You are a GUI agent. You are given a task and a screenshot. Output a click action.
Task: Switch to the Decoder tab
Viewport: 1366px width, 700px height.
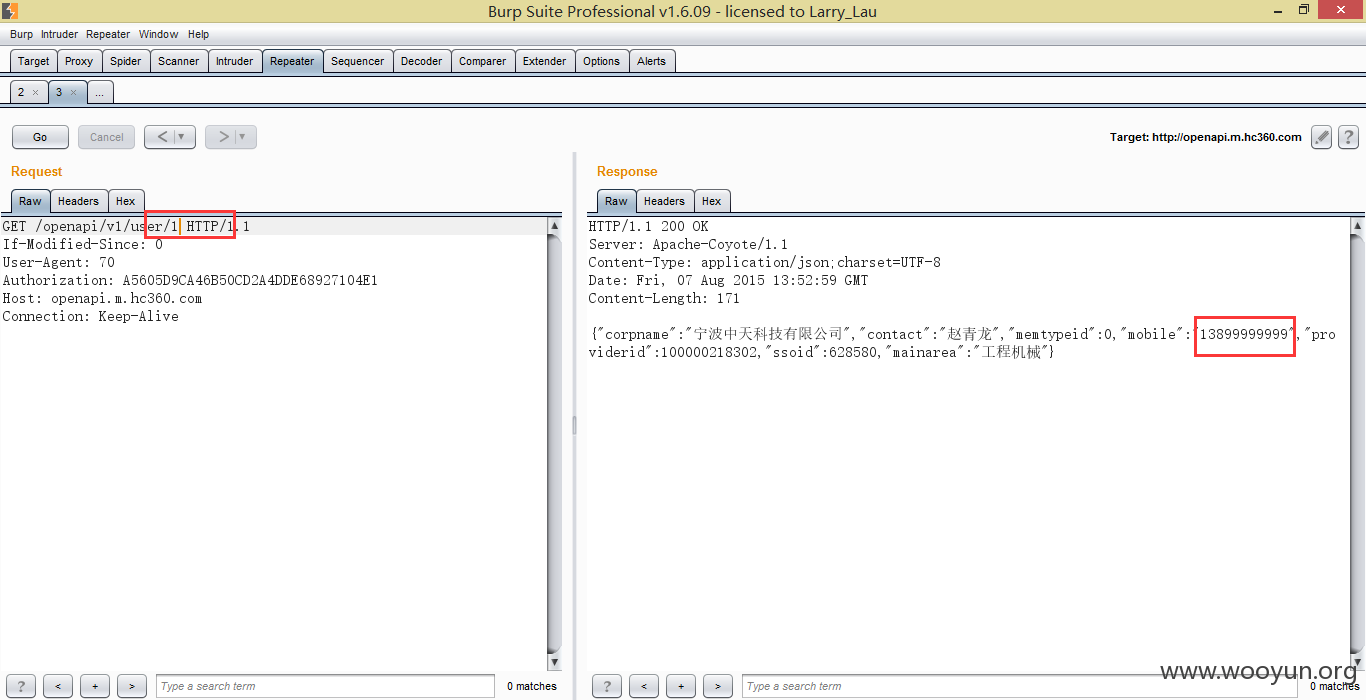[x=421, y=61]
